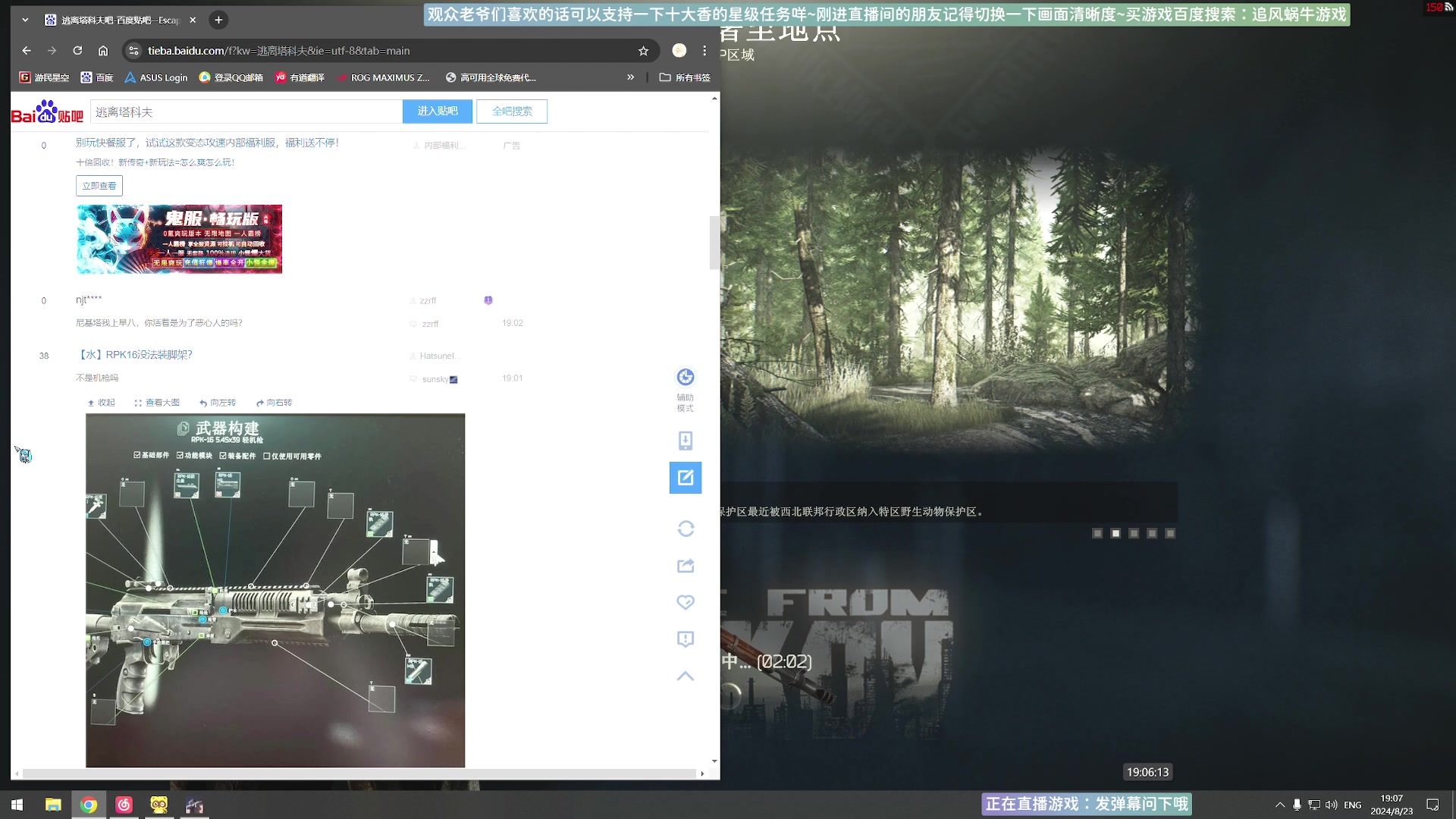Switch to Chrome in taskbar
This screenshot has height=819, width=1456.
click(89, 805)
